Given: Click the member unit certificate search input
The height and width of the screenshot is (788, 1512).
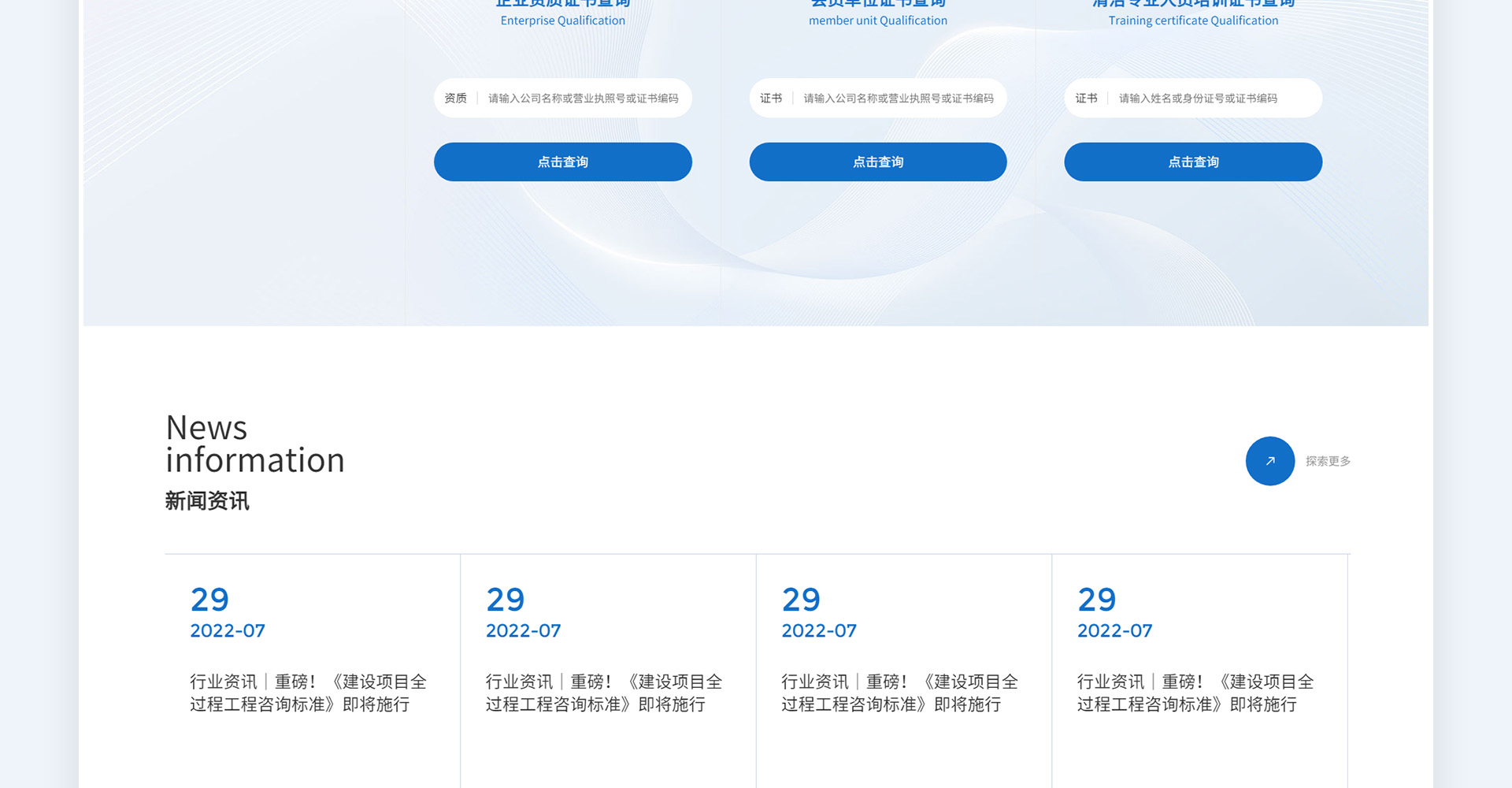Looking at the screenshot, I should coord(898,98).
